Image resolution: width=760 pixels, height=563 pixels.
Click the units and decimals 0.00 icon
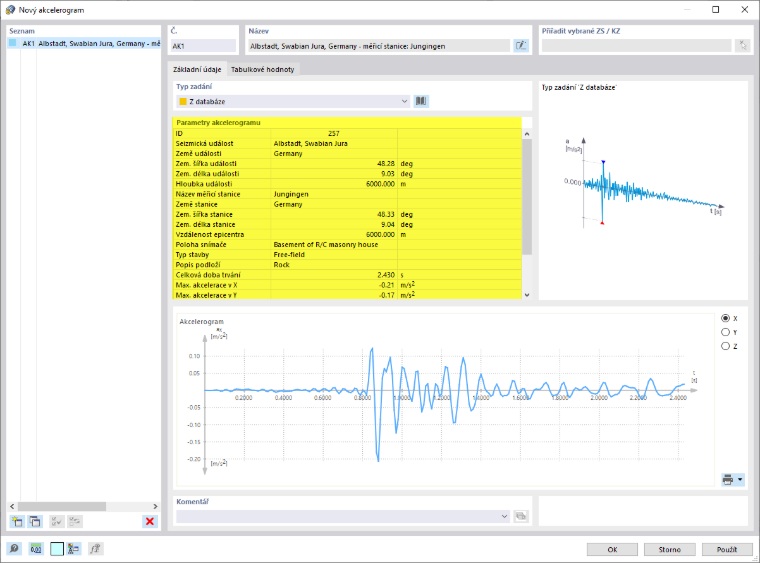click(x=36, y=548)
